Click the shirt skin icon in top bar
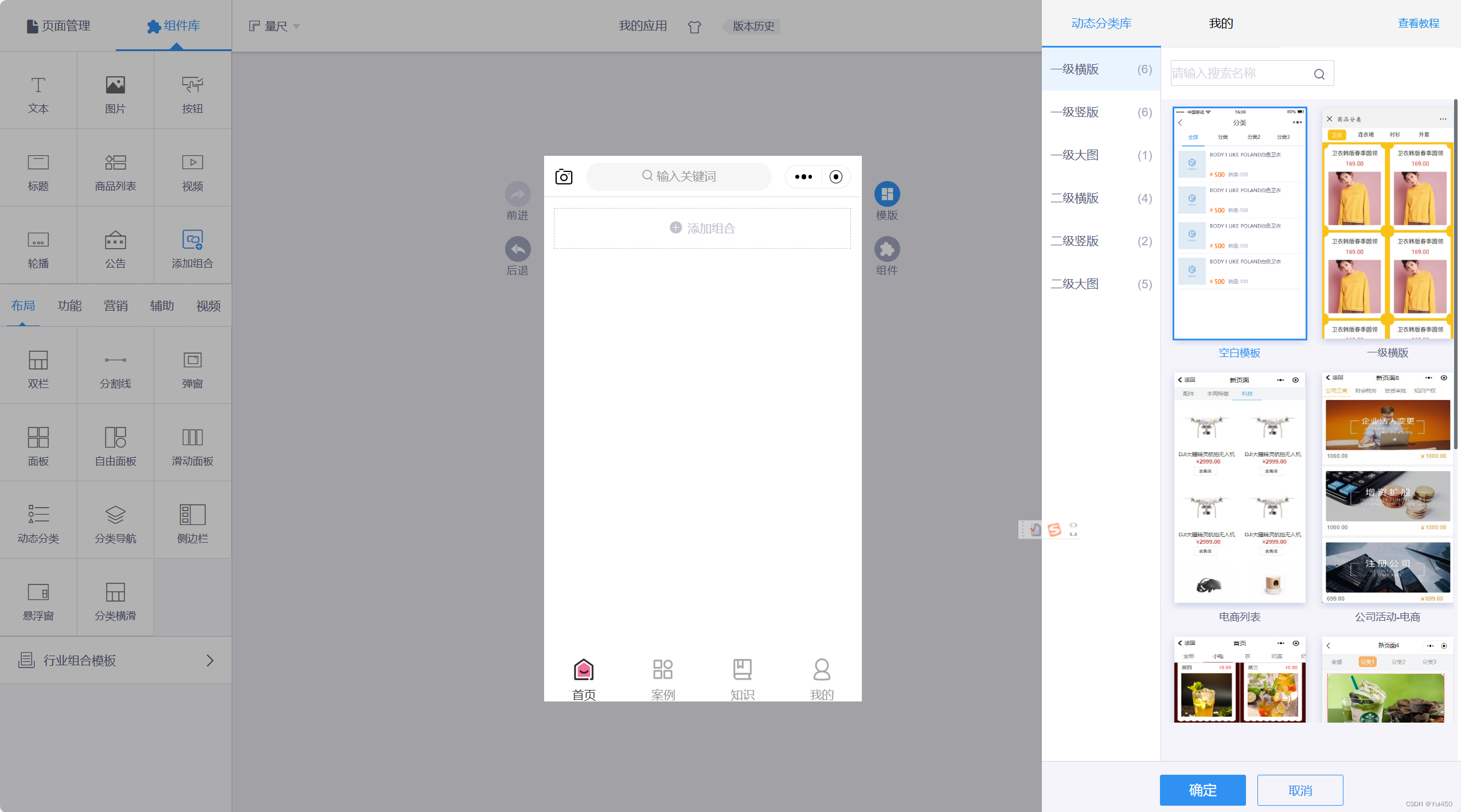This screenshot has width=1461, height=812. click(694, 26)
